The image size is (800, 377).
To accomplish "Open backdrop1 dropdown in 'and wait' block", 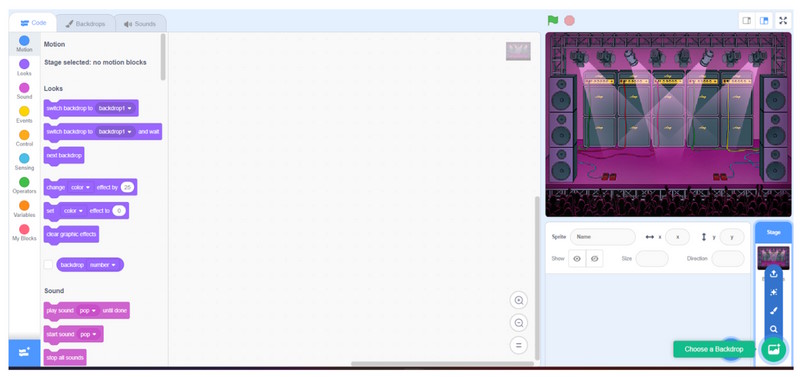I will [115, 132].
